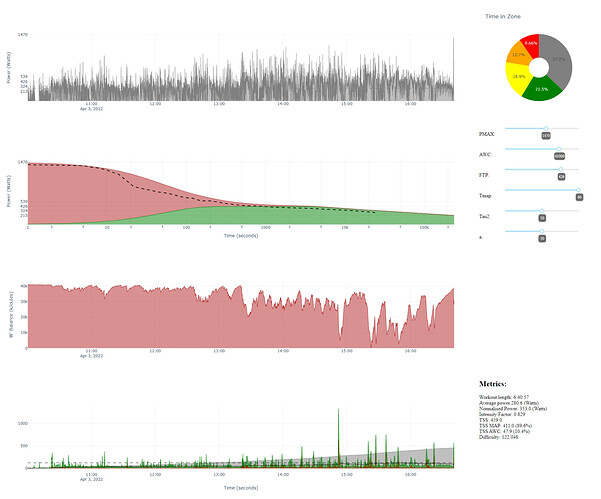Click the 14:00 tick on top power chart
This screenshot has width=601, height=499.
[x=283, y=104]
